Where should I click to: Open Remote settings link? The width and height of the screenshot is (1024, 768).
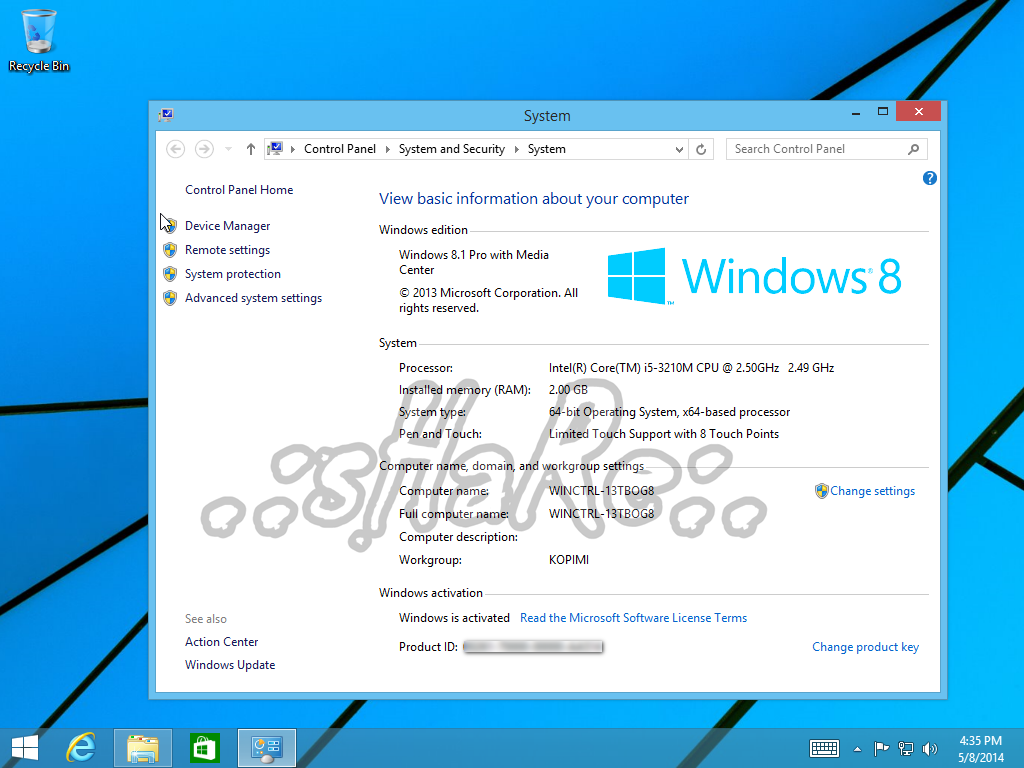point(227,249)
